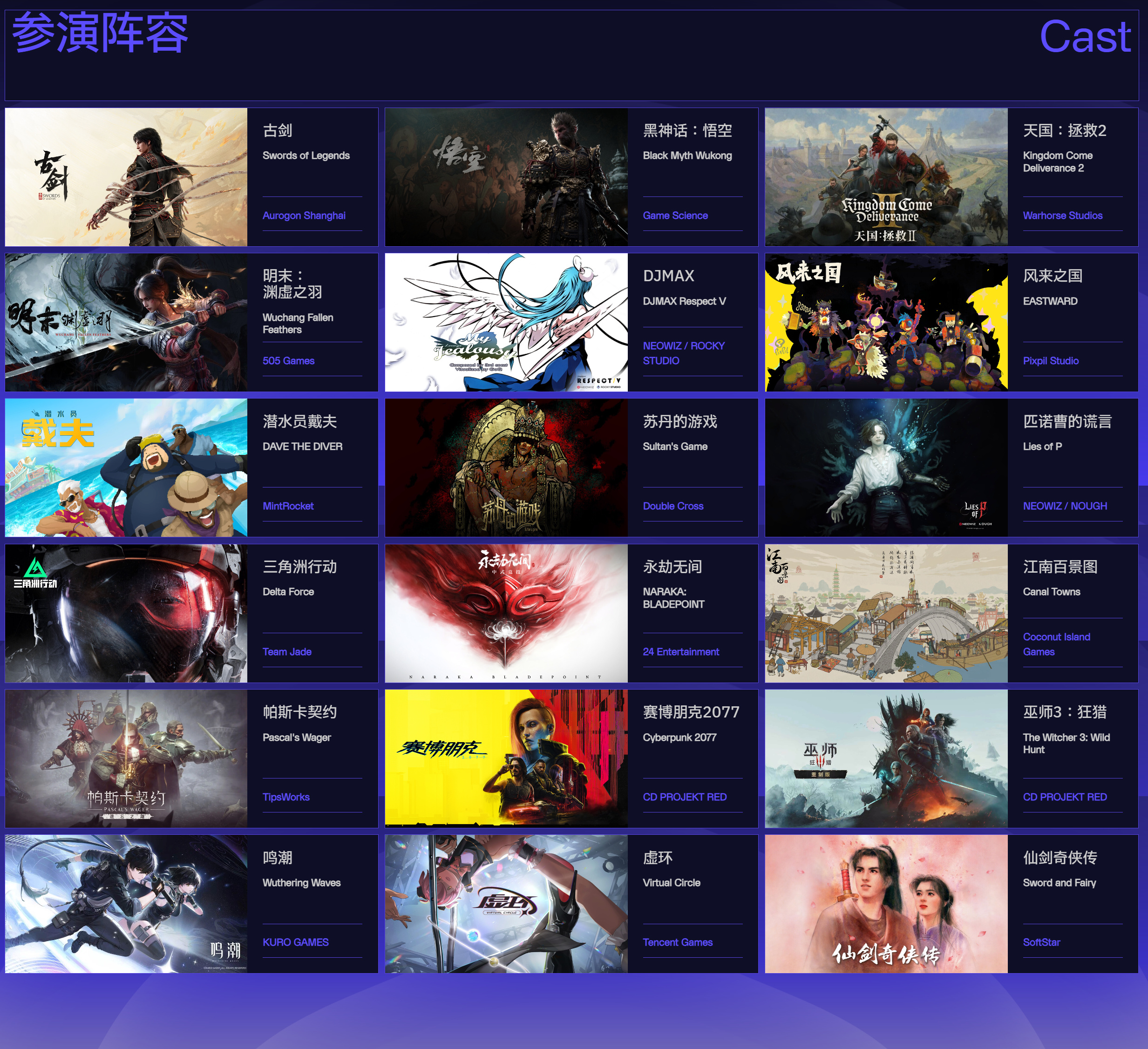The height and width of the screenshot is (1049, 1148).
Task: Click the Chinese title "潜水员戴夫"
Action: click(x=299, y=421)
